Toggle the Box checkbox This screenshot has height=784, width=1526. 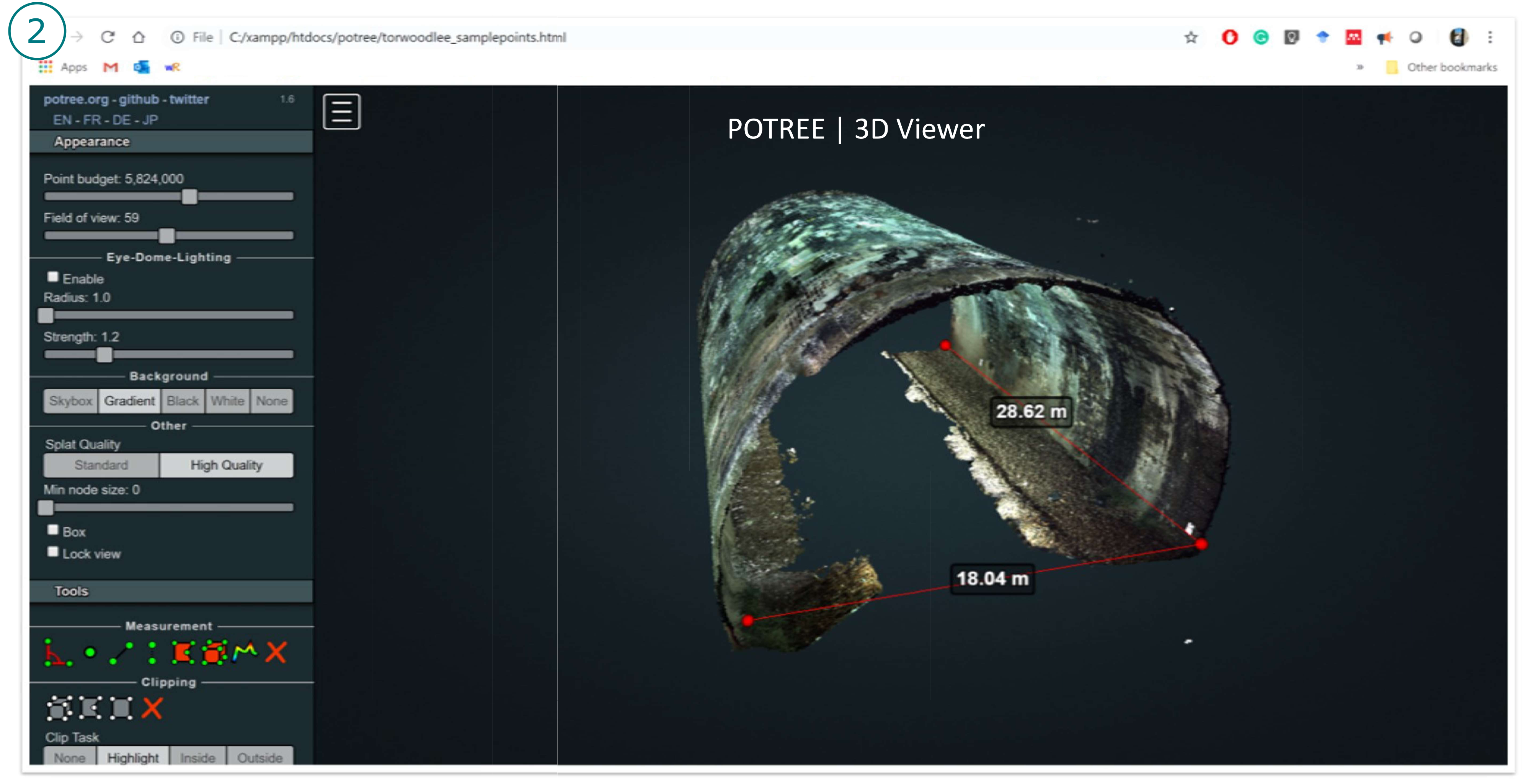[53, 530]
